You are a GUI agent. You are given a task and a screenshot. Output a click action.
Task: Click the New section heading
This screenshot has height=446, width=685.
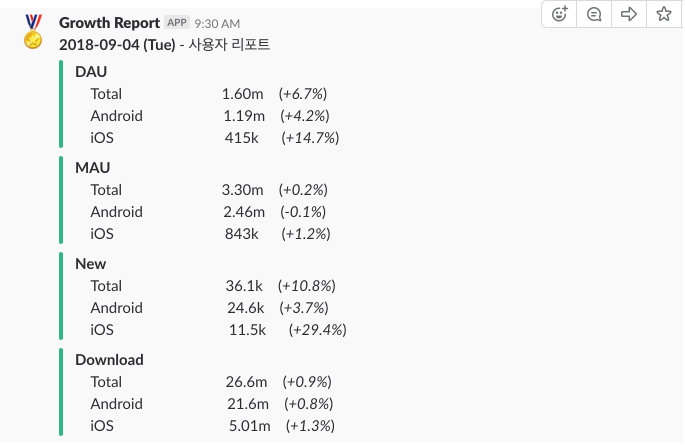point(90,264)
